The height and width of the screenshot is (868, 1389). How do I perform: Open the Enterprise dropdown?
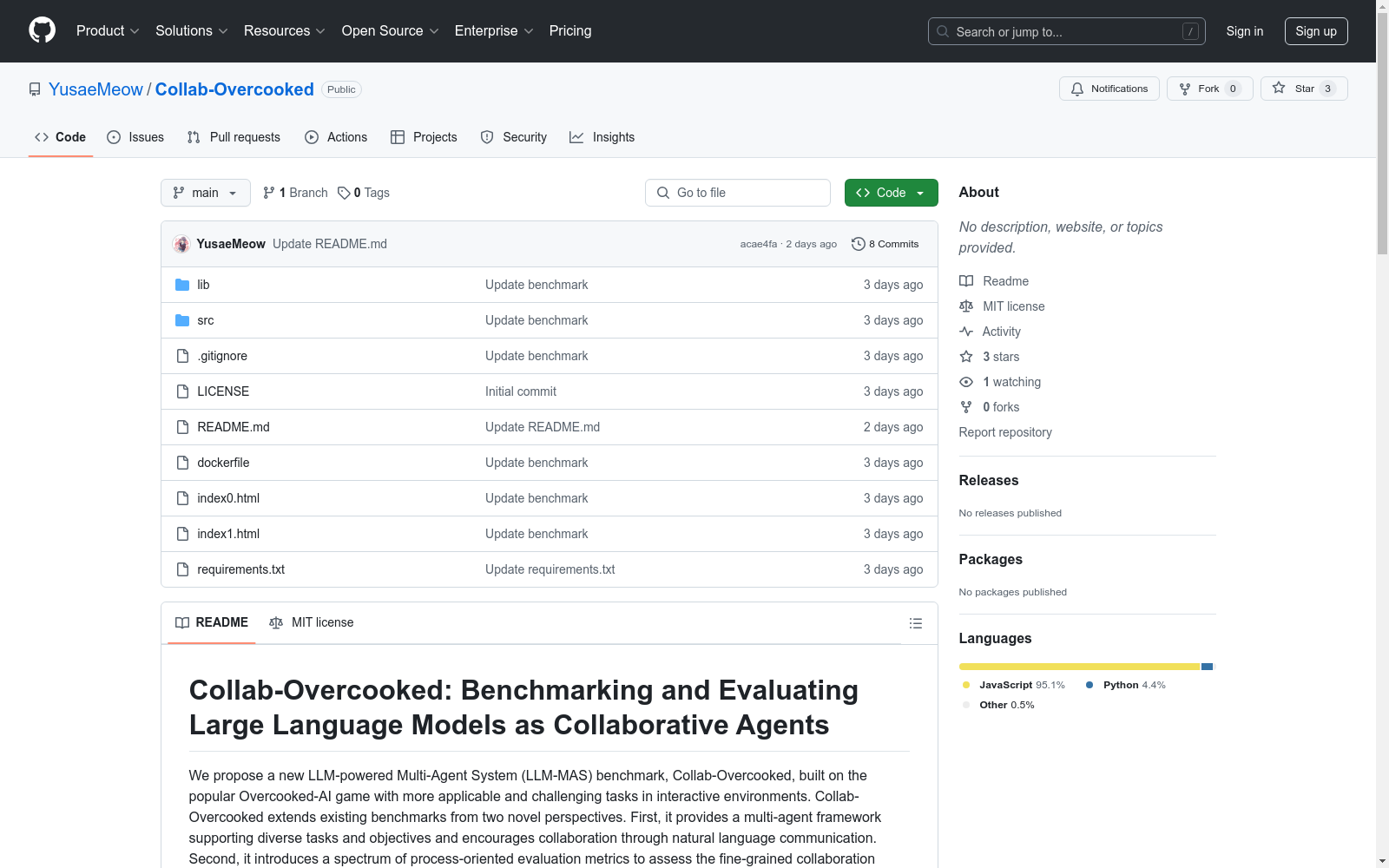coord(494,30)
